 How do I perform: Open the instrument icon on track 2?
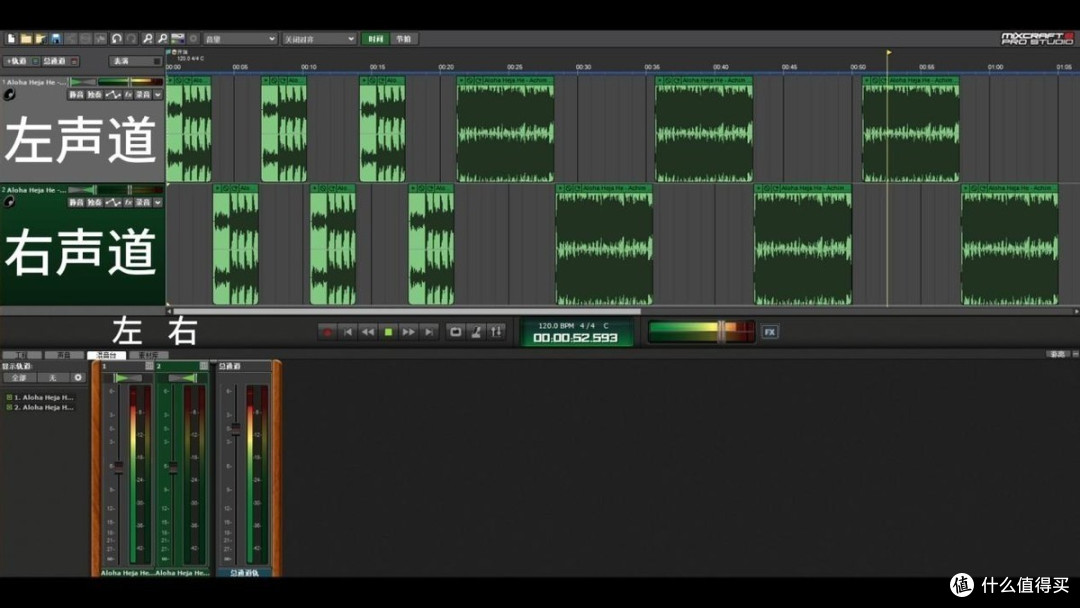[9, 201]
